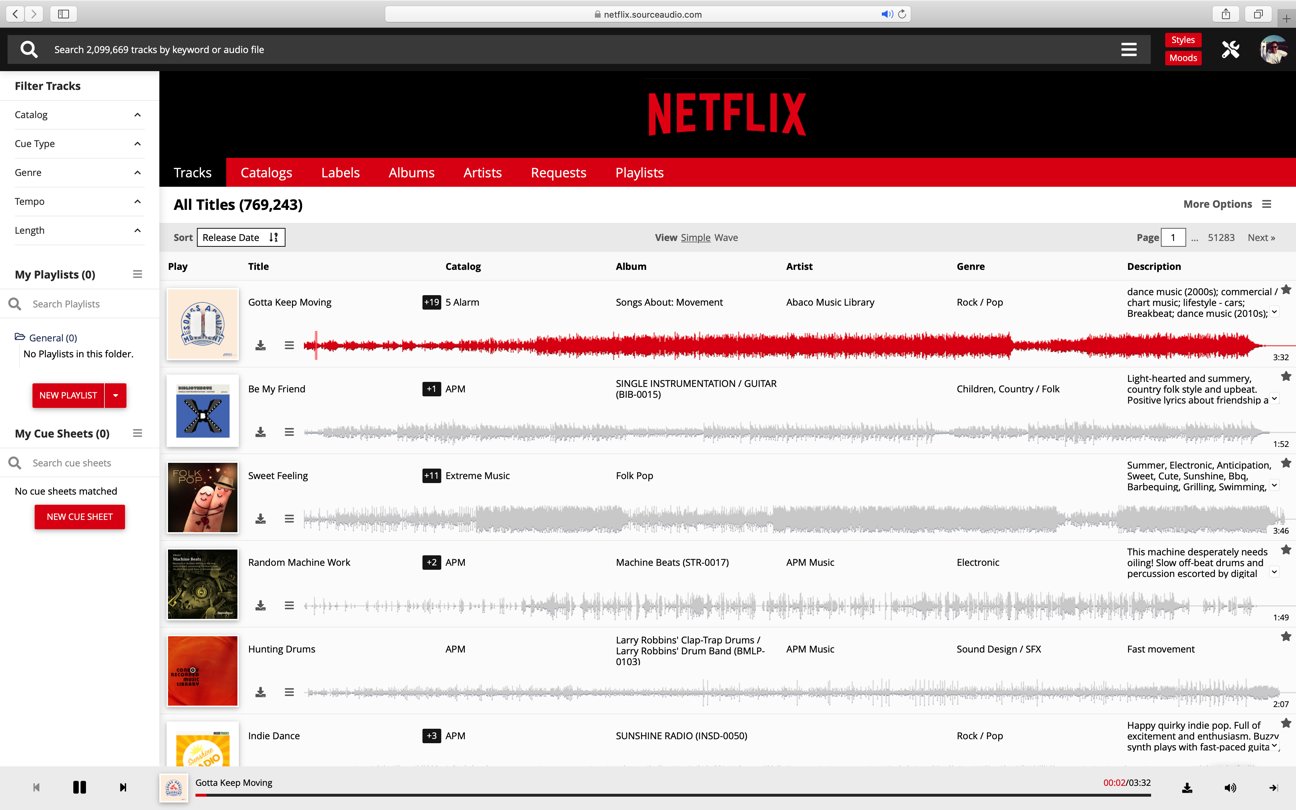Collapse the player bar arrow icon

pos(1273,788)
